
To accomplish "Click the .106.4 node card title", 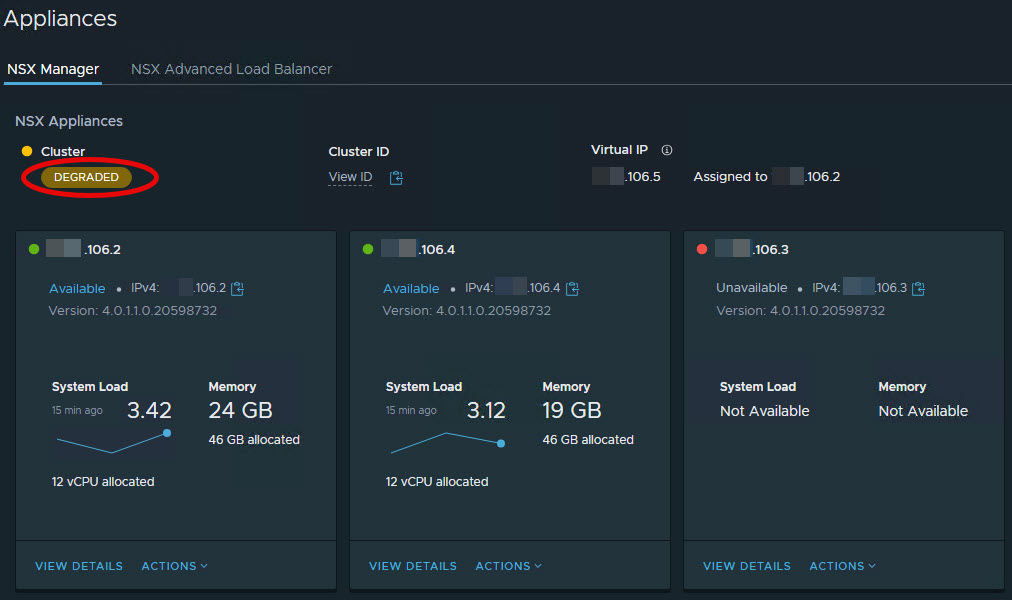I will coord(418,249).
